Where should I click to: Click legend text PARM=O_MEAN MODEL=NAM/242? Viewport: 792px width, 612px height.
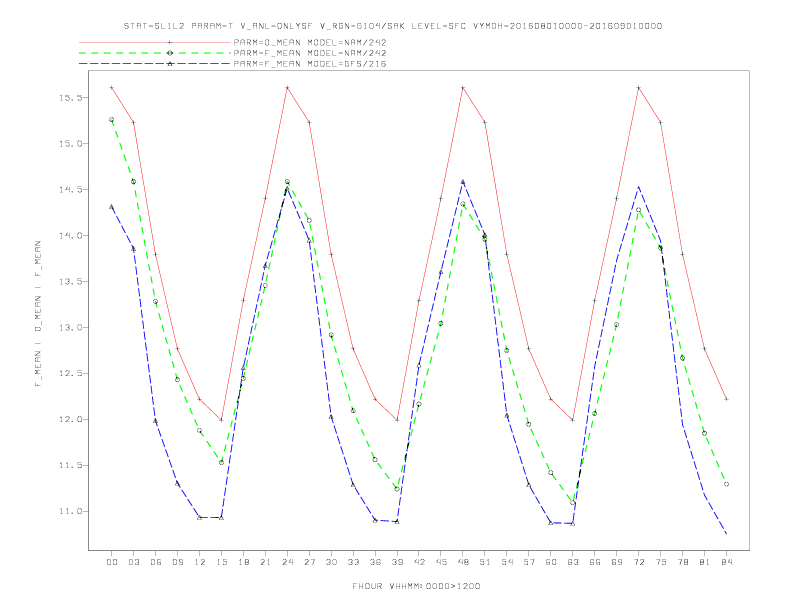pos(310,42)
